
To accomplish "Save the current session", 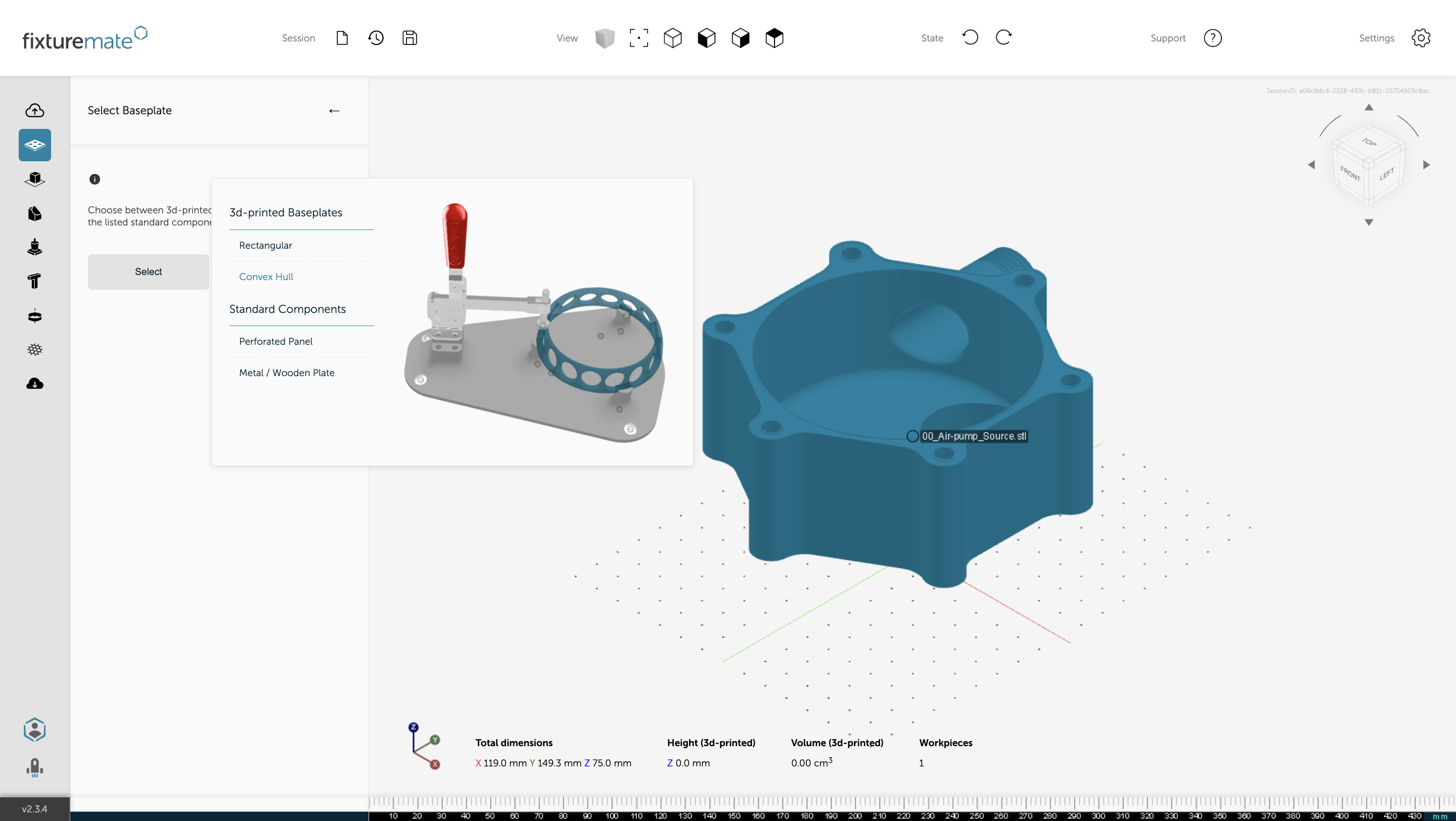I will (x=410, y=38).
